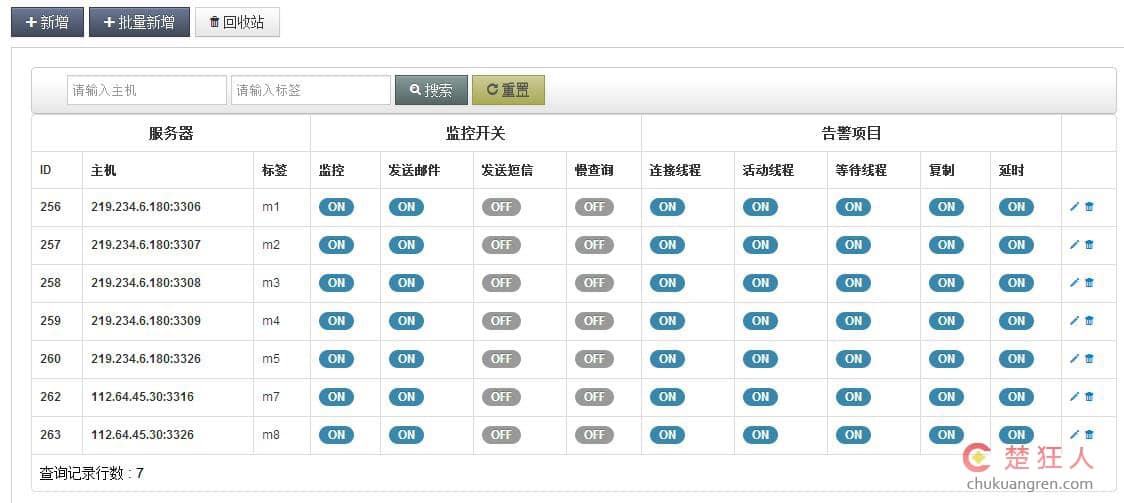Edit the row with ID 258
Image resolution: width=1124 pixels, height=503 pixels.
[1074, 283]
